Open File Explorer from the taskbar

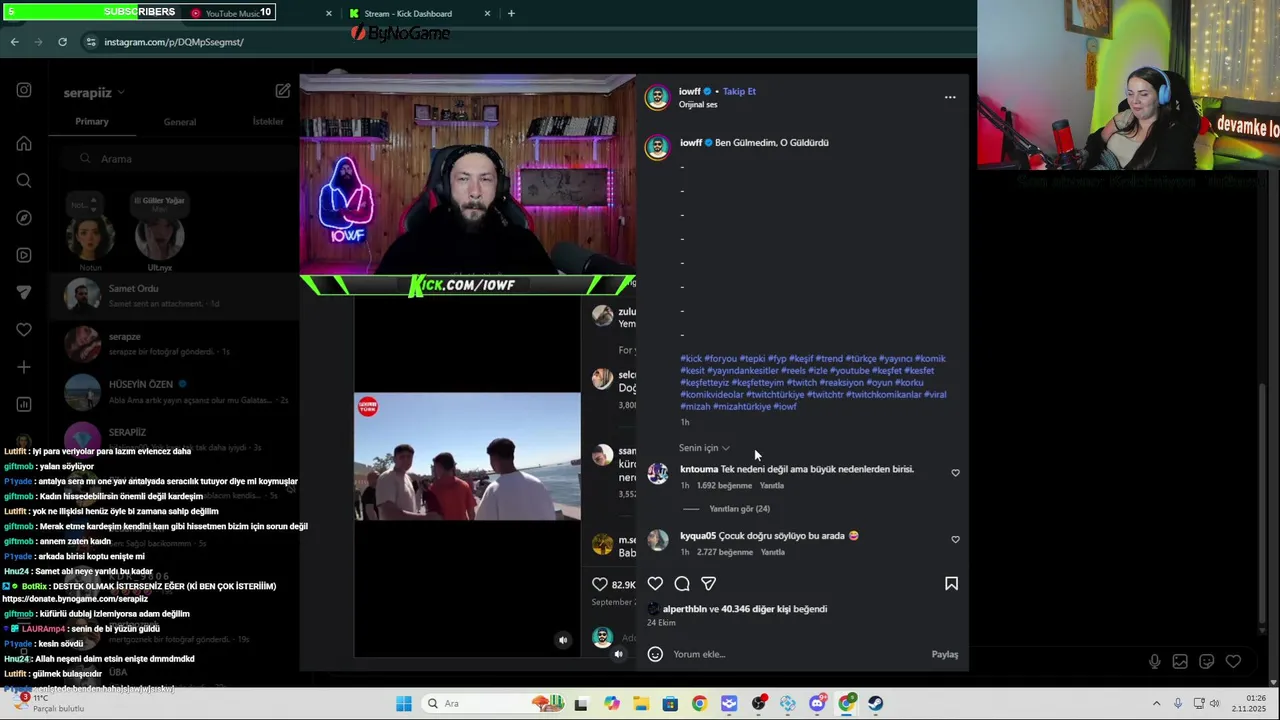641,703
